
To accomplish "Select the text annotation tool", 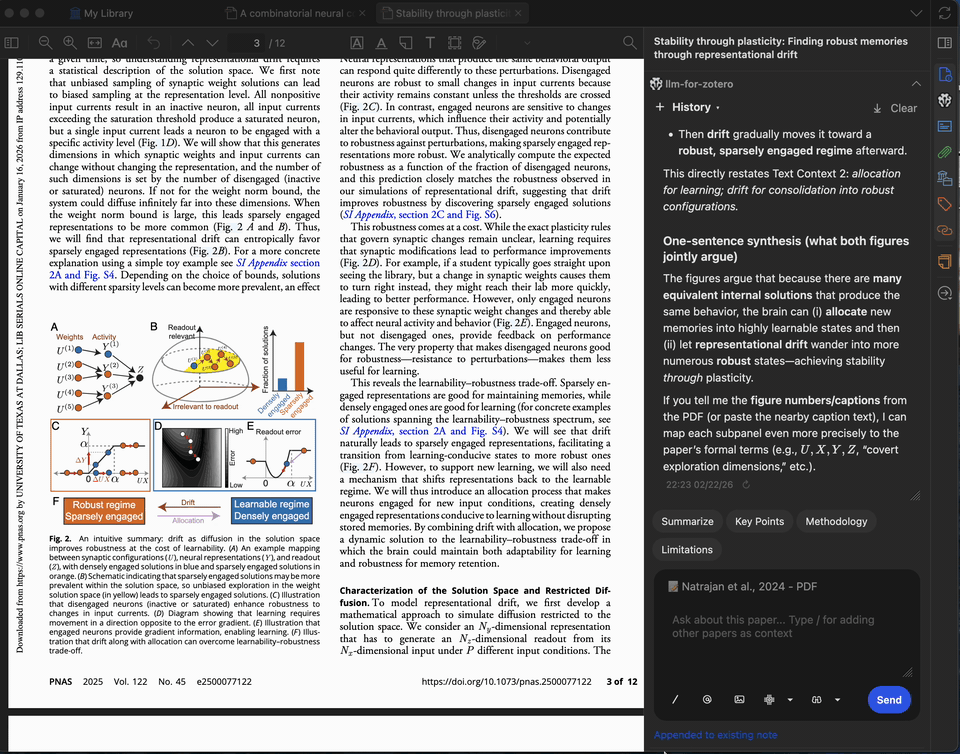I will point(430,44).
